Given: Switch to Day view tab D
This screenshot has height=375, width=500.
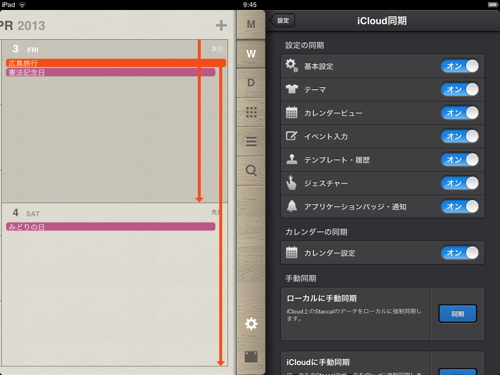Looking at the screenshot, I should click(x=251, y=83).
